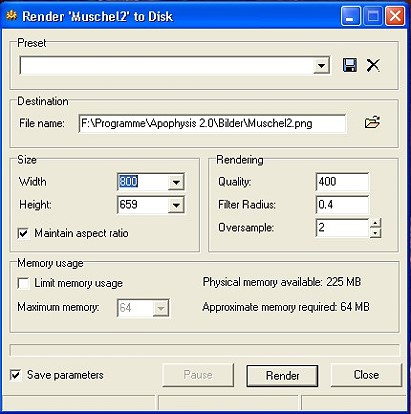The height and width of the screenshot is (414, 411).
Task: Click the Quality input field
Action: click(x=342, y=182)
